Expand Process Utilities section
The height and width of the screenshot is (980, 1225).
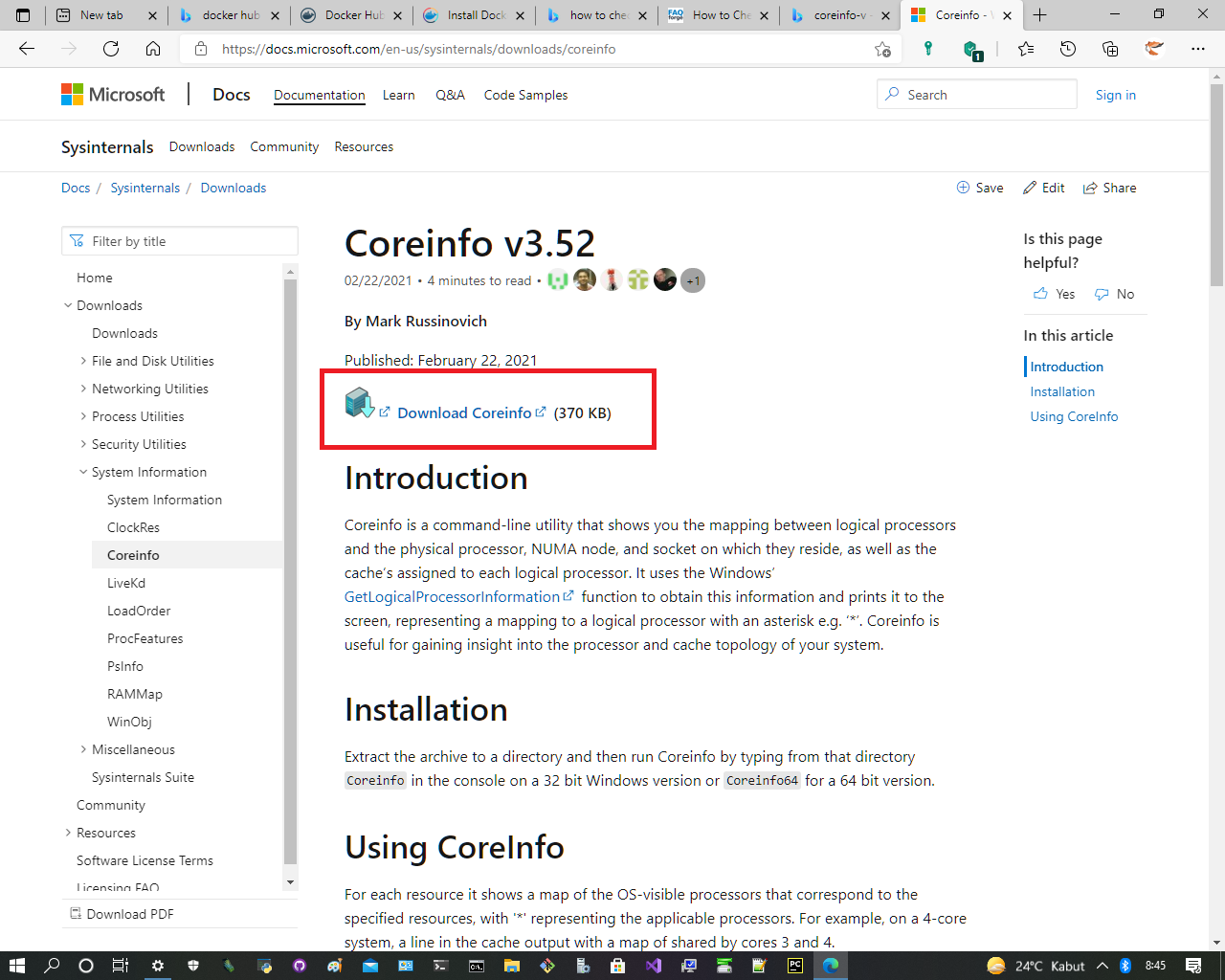(x=83, y=416)
